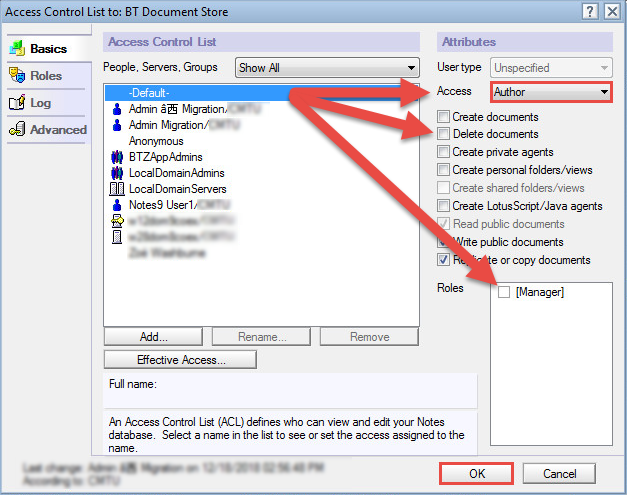The width and height of the screenshot is (627, 495).
Task: Enable Create LotusScript/Java agents
Action: pos(443,206)
